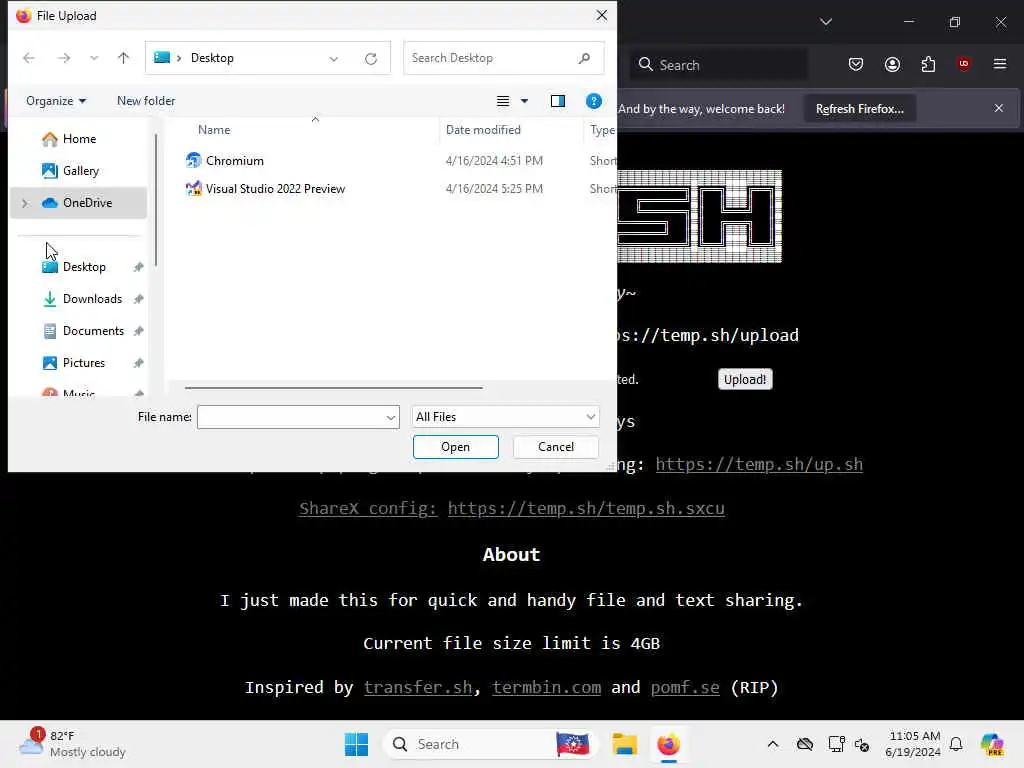Screen dimensions: 1024x768
Task: Sort files by Type column
Action: coord(601,130)
